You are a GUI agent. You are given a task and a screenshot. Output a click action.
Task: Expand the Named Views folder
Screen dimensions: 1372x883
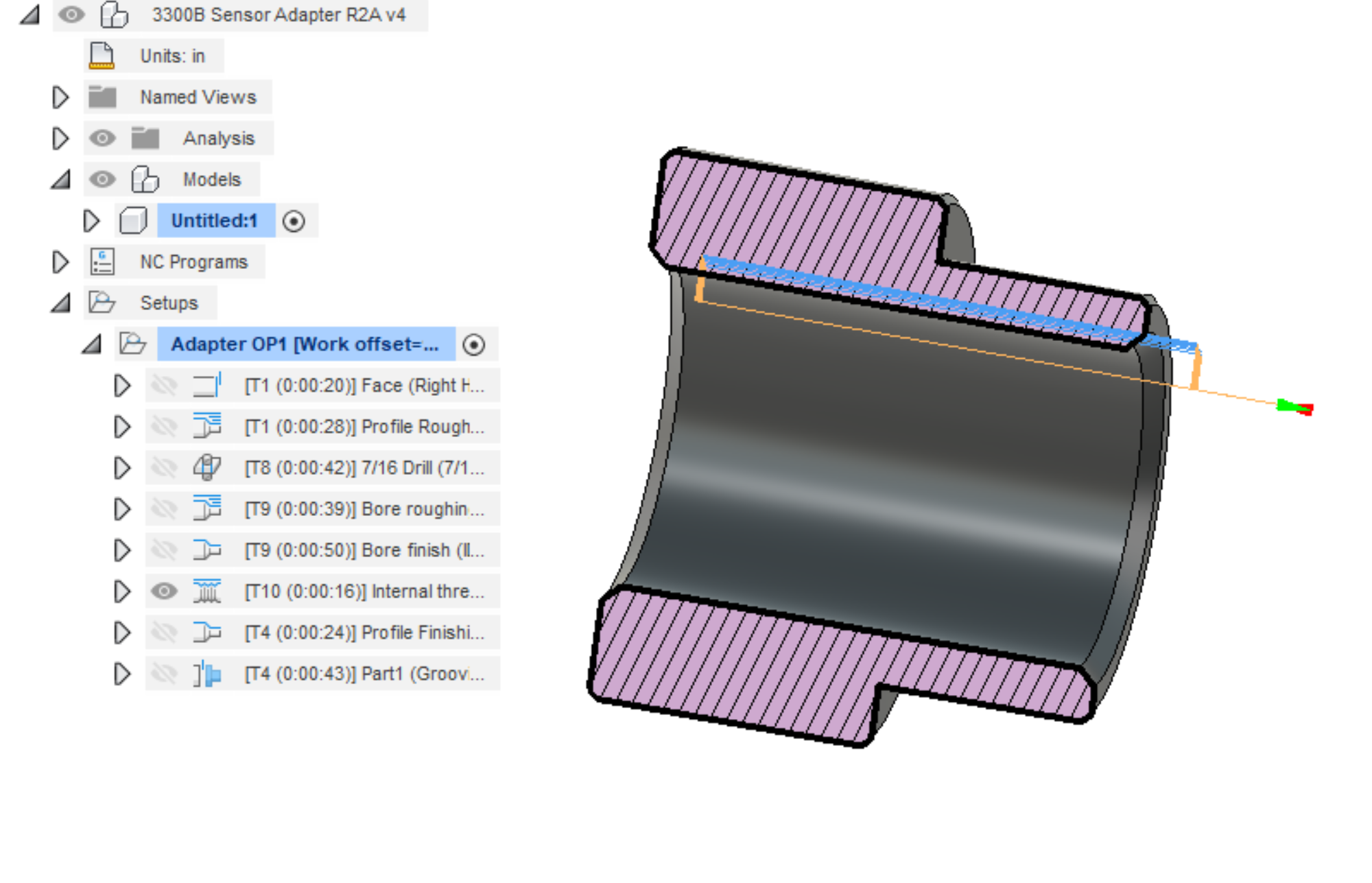tap(60, 97)
